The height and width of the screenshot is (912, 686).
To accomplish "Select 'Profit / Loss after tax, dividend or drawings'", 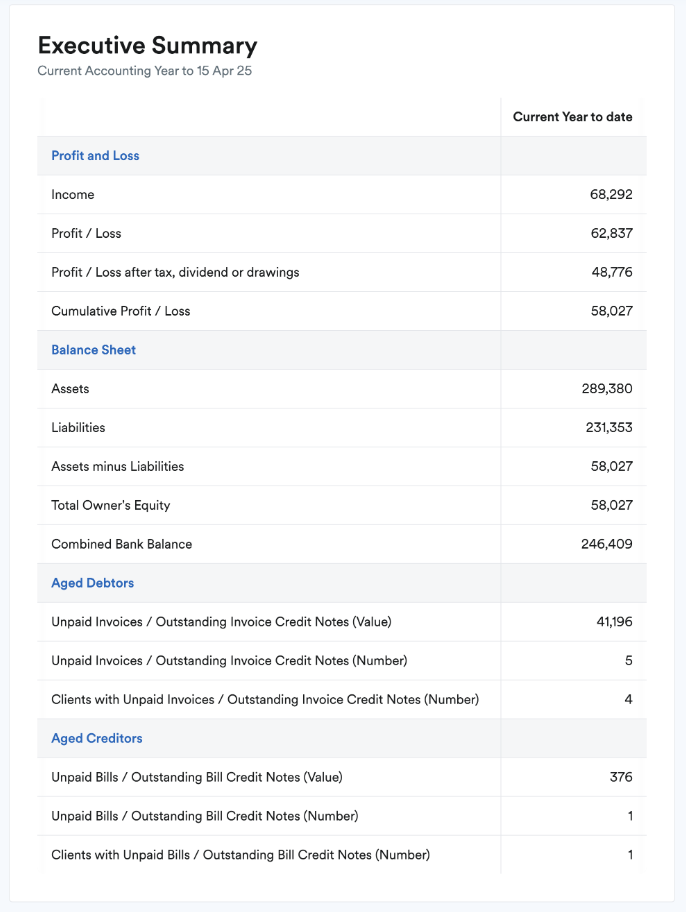I will point(175,273).
